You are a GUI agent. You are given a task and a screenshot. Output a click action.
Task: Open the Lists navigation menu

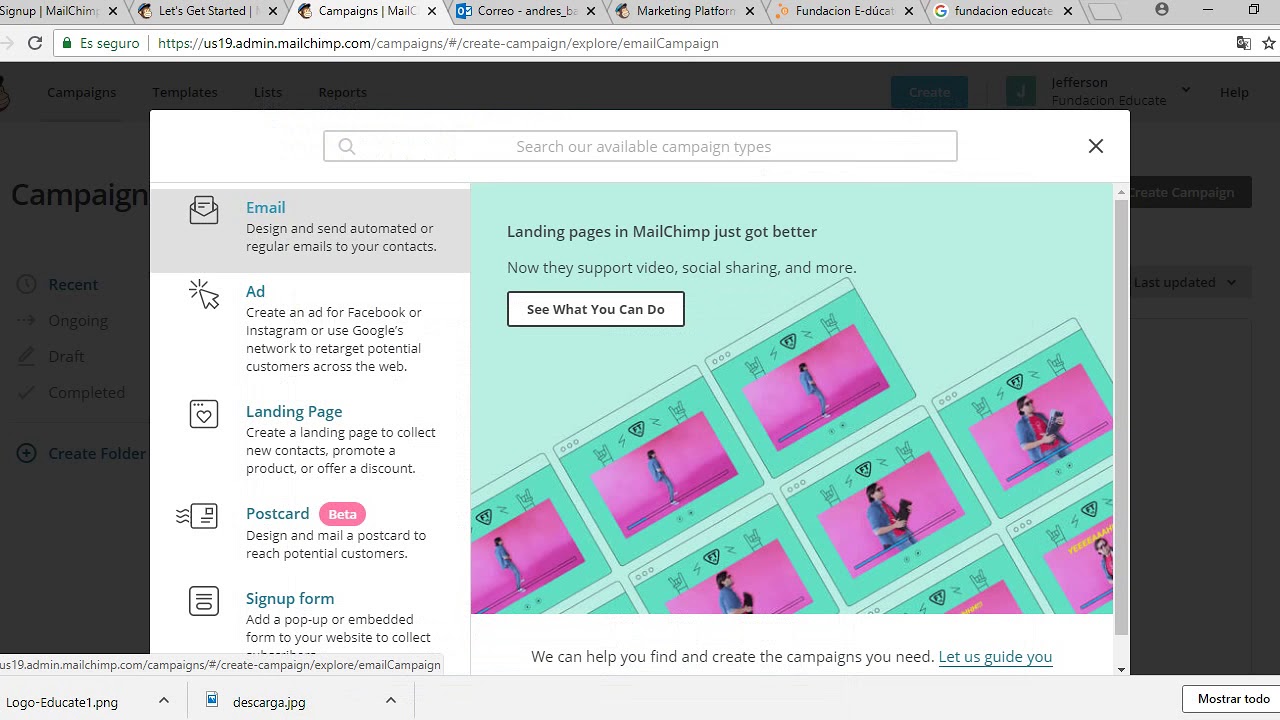[x=268, y=92]
